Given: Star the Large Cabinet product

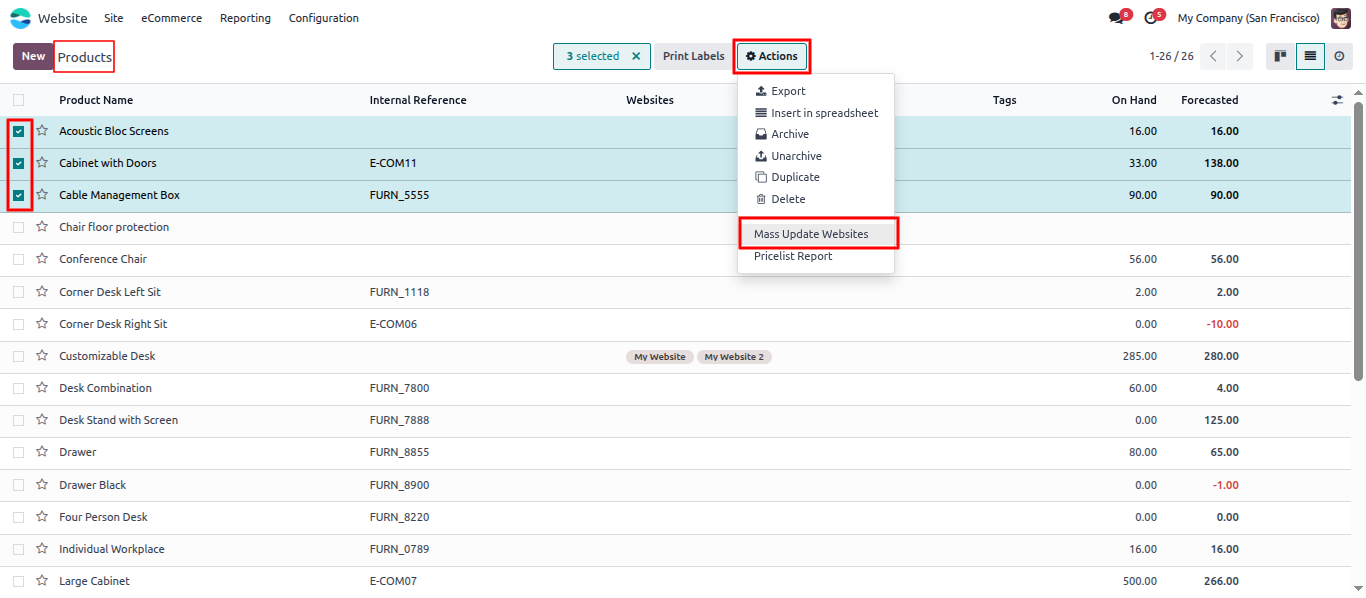Looking at the screenshot, I should [x=42, y=581].
